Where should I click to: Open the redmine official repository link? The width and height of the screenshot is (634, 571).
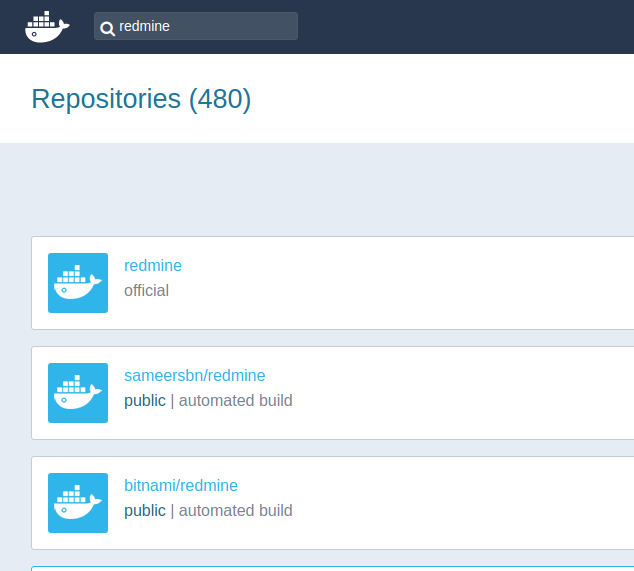153,266
